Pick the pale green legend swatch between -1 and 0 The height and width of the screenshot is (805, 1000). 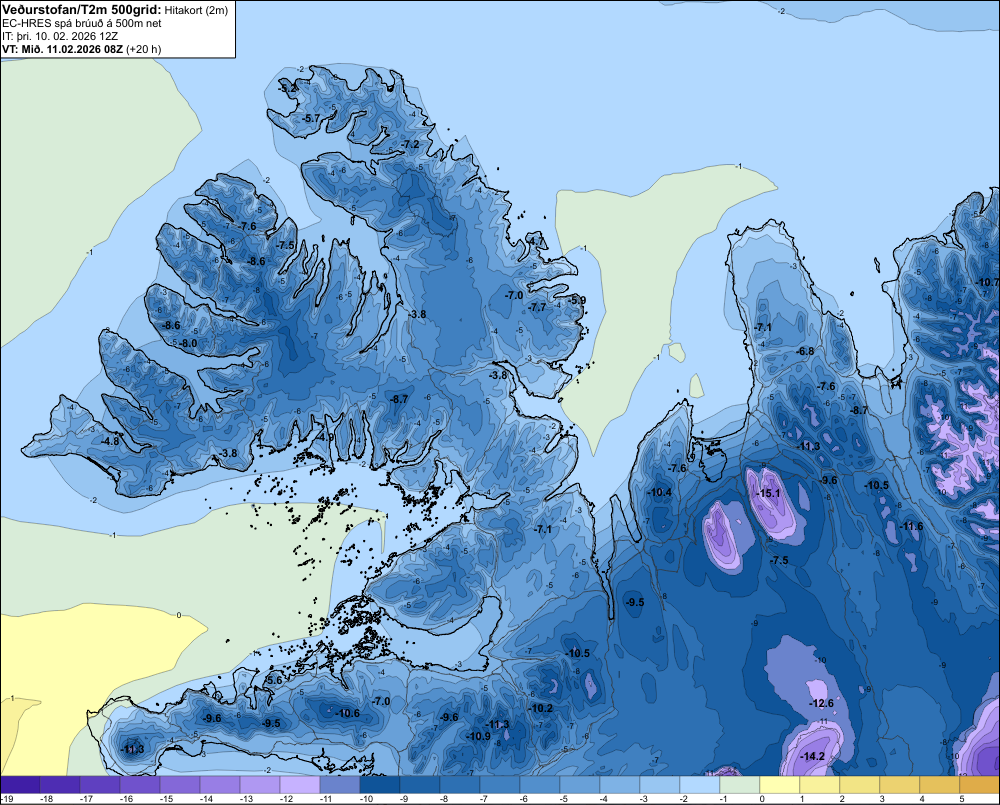[740, 785]
